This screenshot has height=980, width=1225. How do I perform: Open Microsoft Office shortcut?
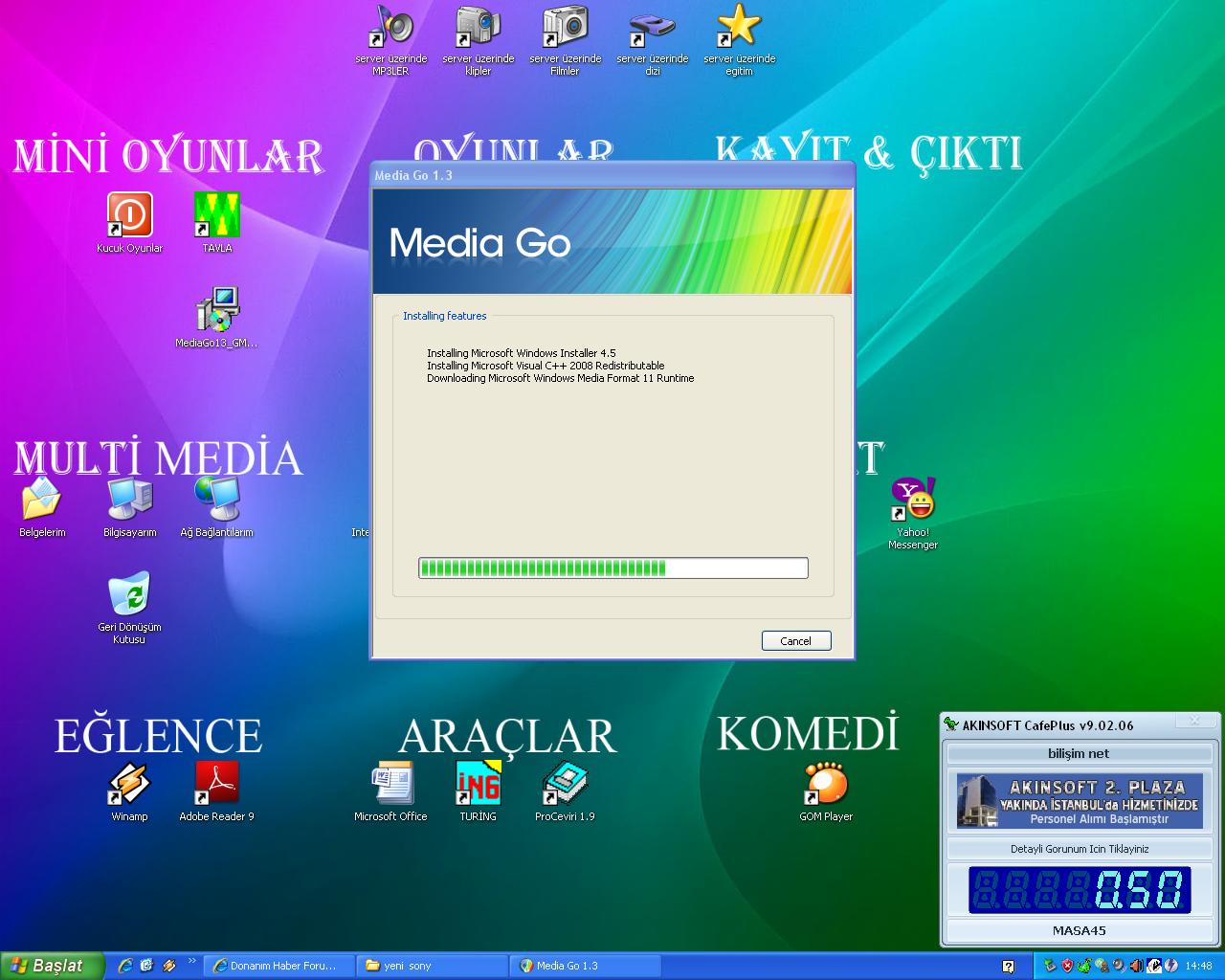(390, 791)
